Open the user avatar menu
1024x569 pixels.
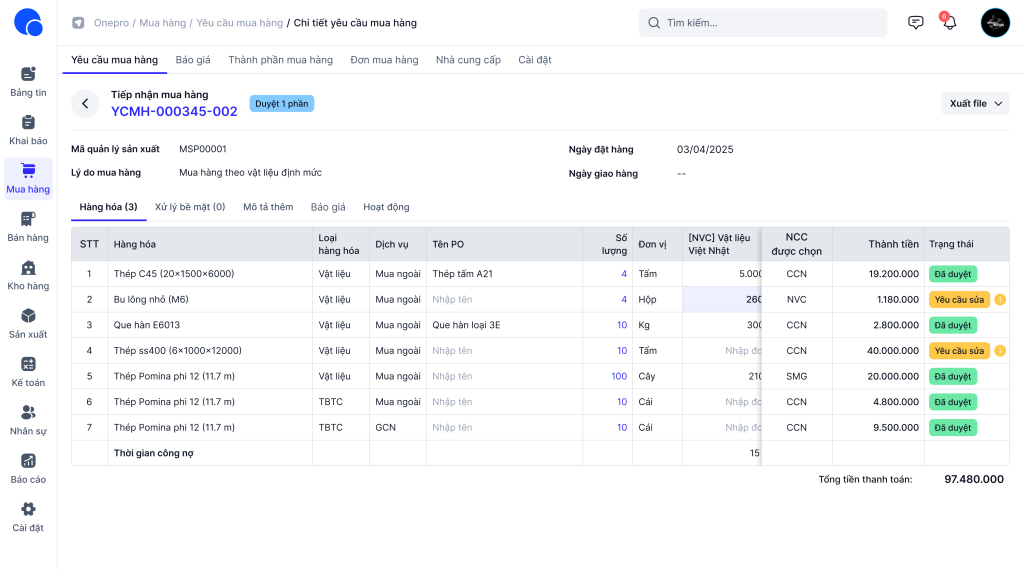(x=995, y=23)
